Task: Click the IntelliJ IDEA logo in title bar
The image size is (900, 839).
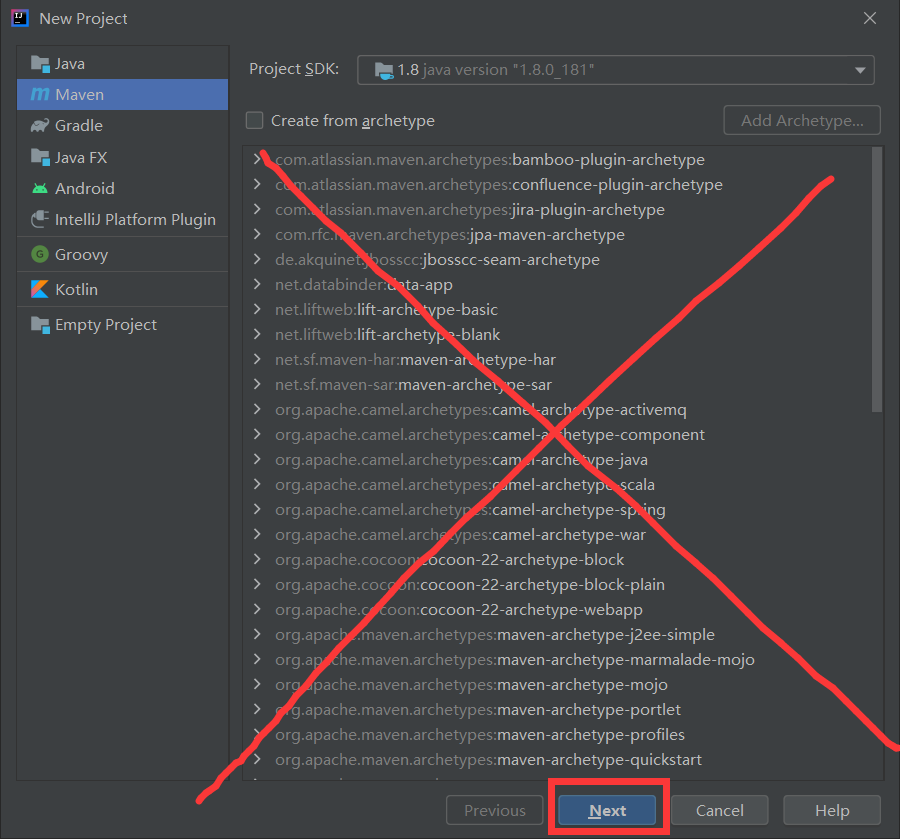Action: pos(20,18)
